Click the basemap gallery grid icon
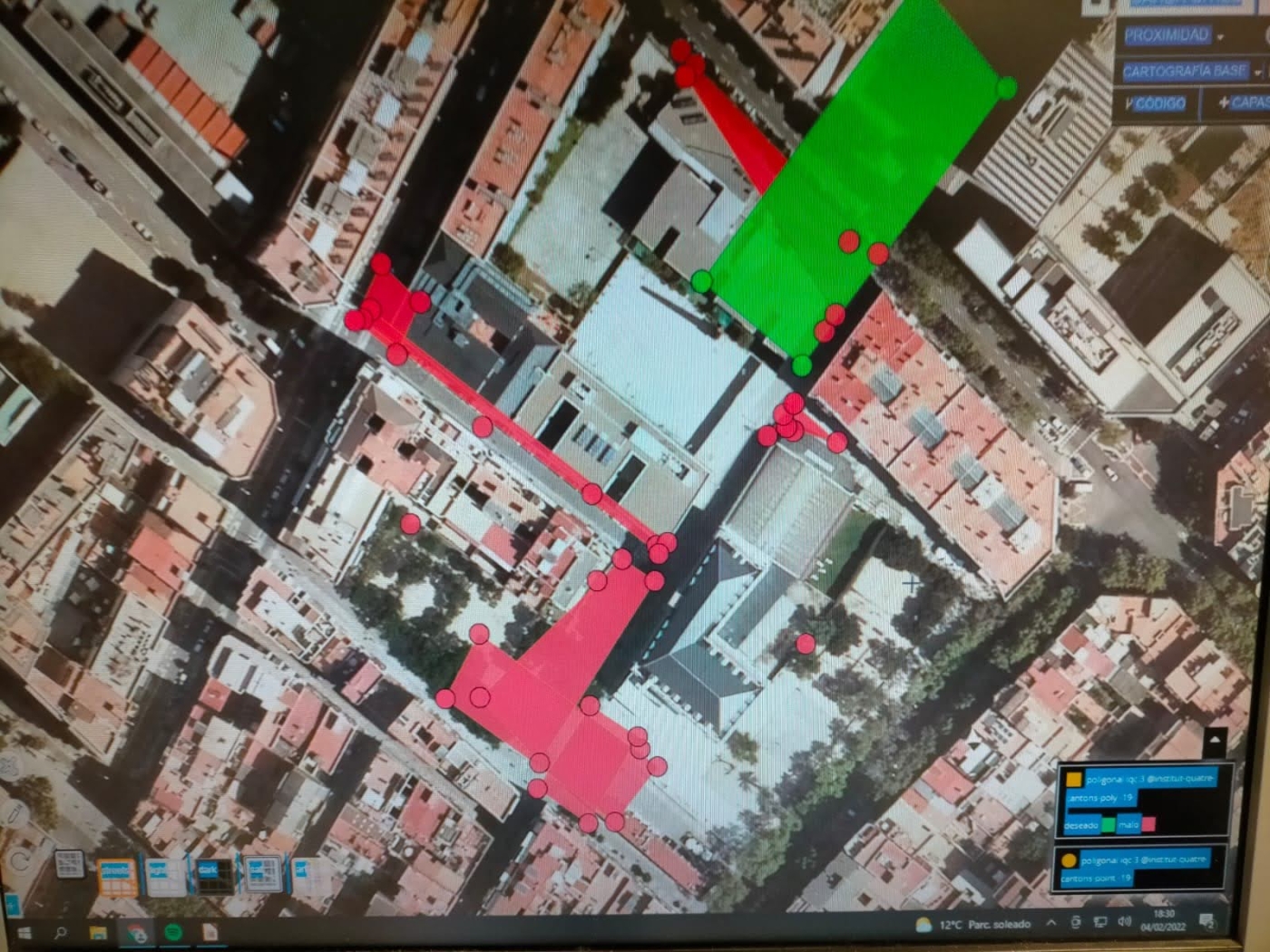This screenshot has height=952, width=1270. point(70,863)
